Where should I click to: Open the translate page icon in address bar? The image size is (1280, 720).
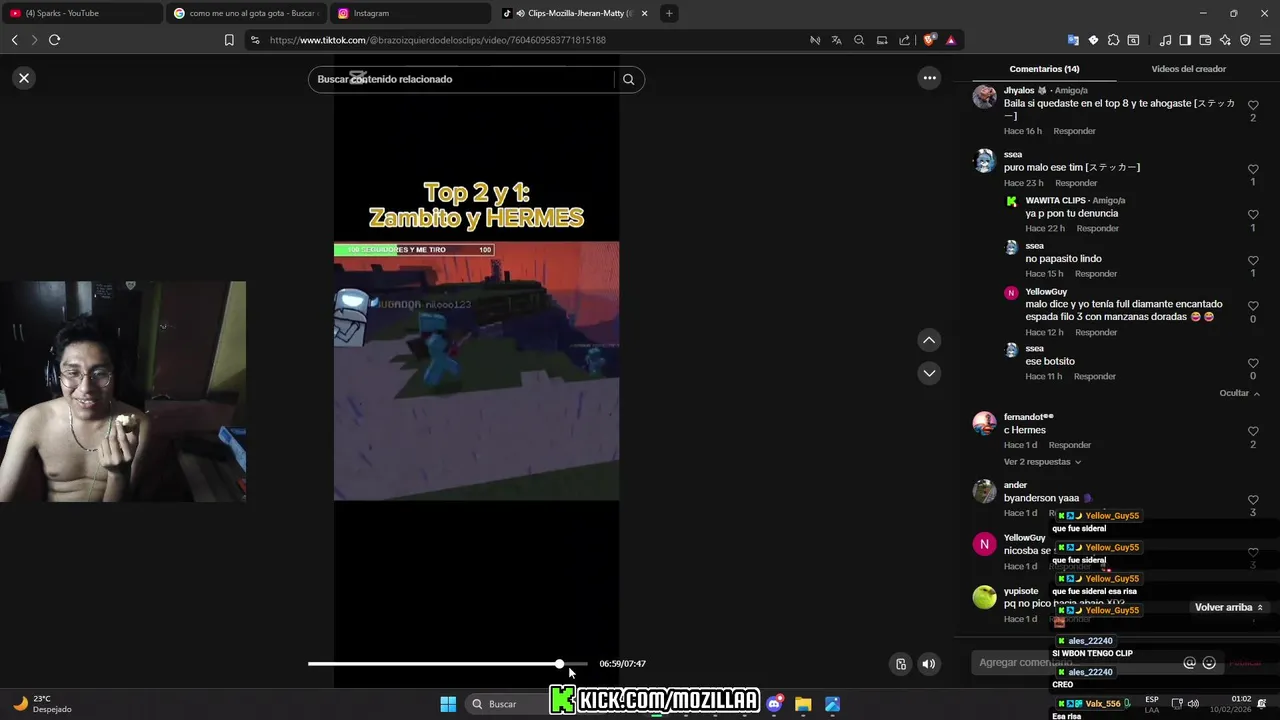click(836, 40)
